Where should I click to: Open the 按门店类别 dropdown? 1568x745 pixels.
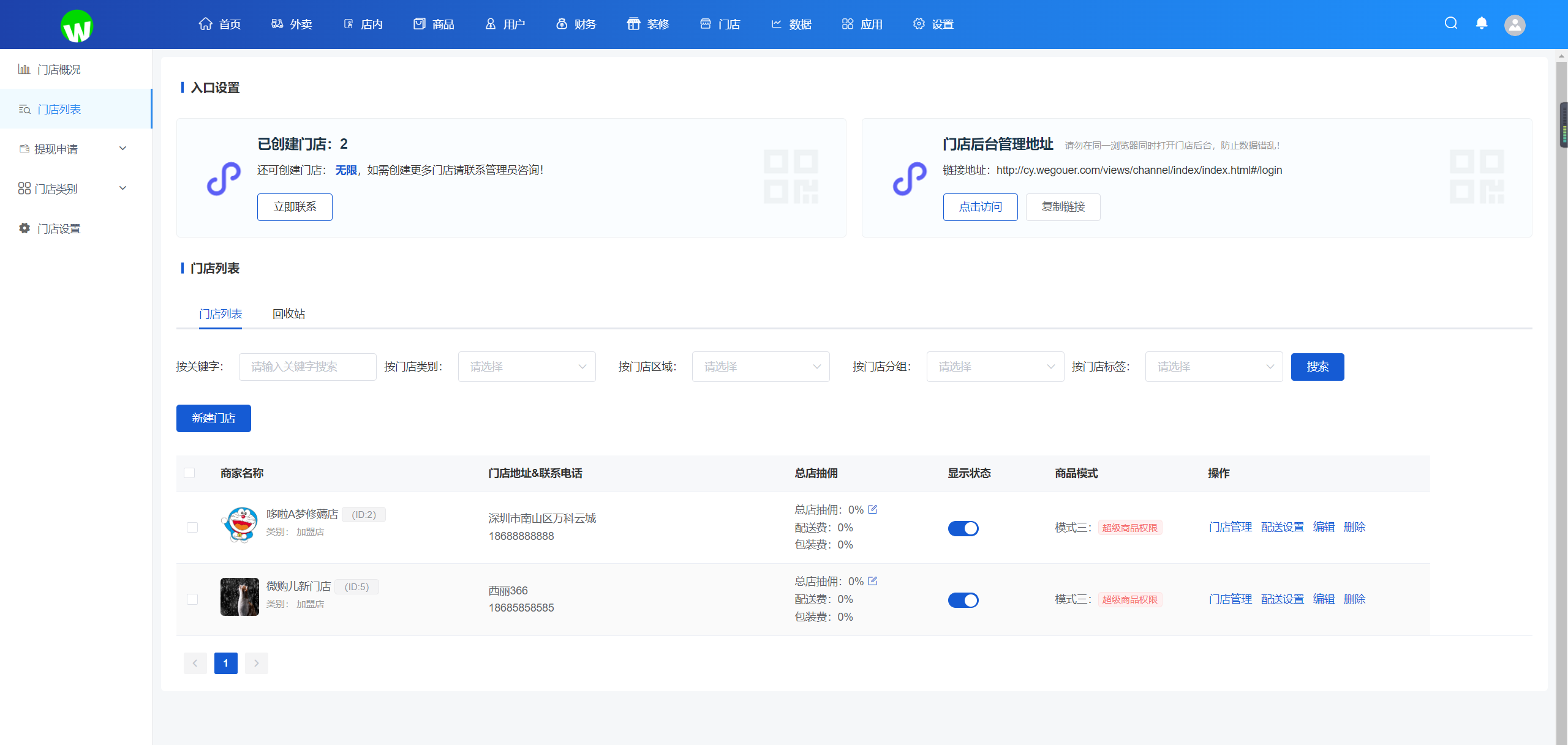pyautogui.click(x=527, y=367)
